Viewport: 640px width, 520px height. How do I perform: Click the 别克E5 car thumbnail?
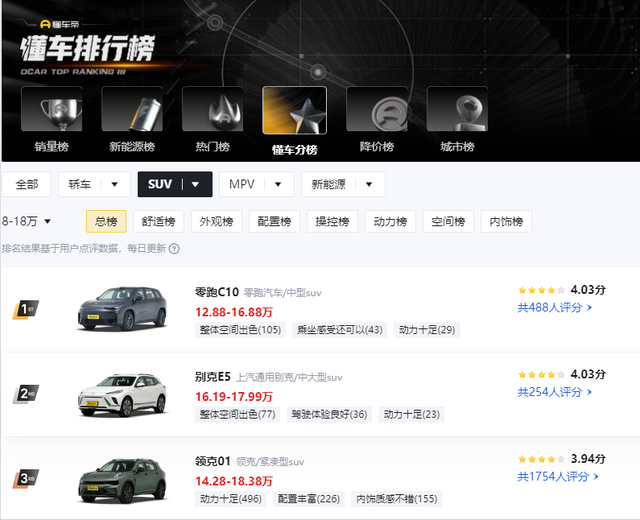click(x=122, y=394)
